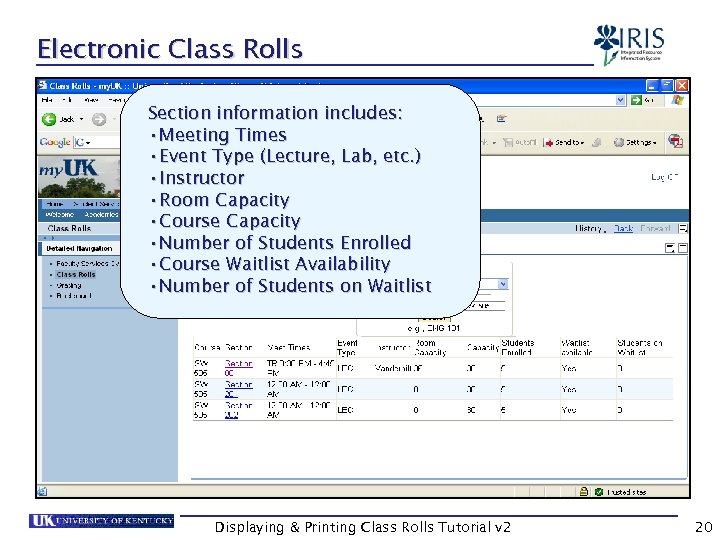
Task: Open the File menu
Action: 46,100
